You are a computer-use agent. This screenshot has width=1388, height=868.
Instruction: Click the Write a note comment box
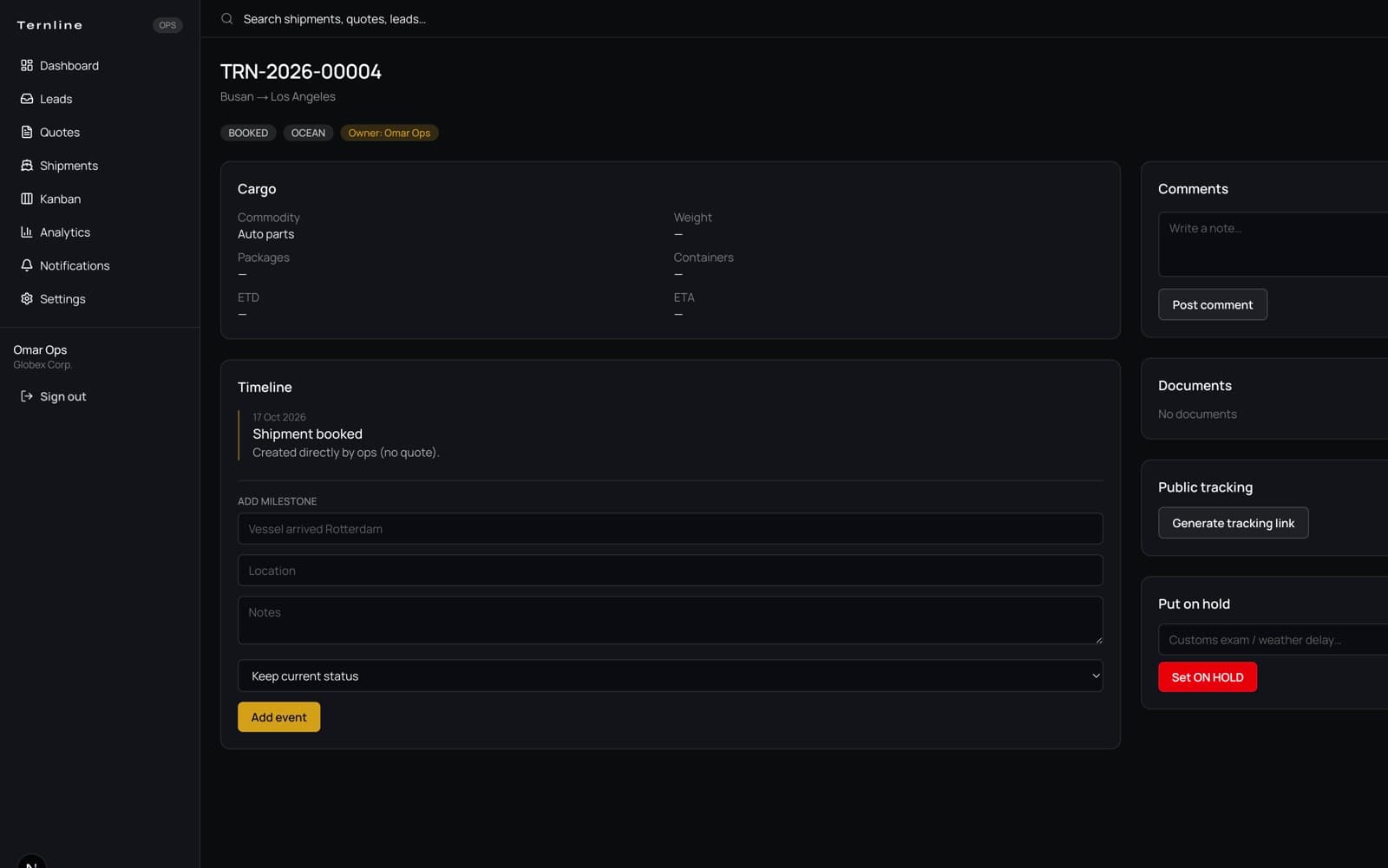tap(1273, 245)
